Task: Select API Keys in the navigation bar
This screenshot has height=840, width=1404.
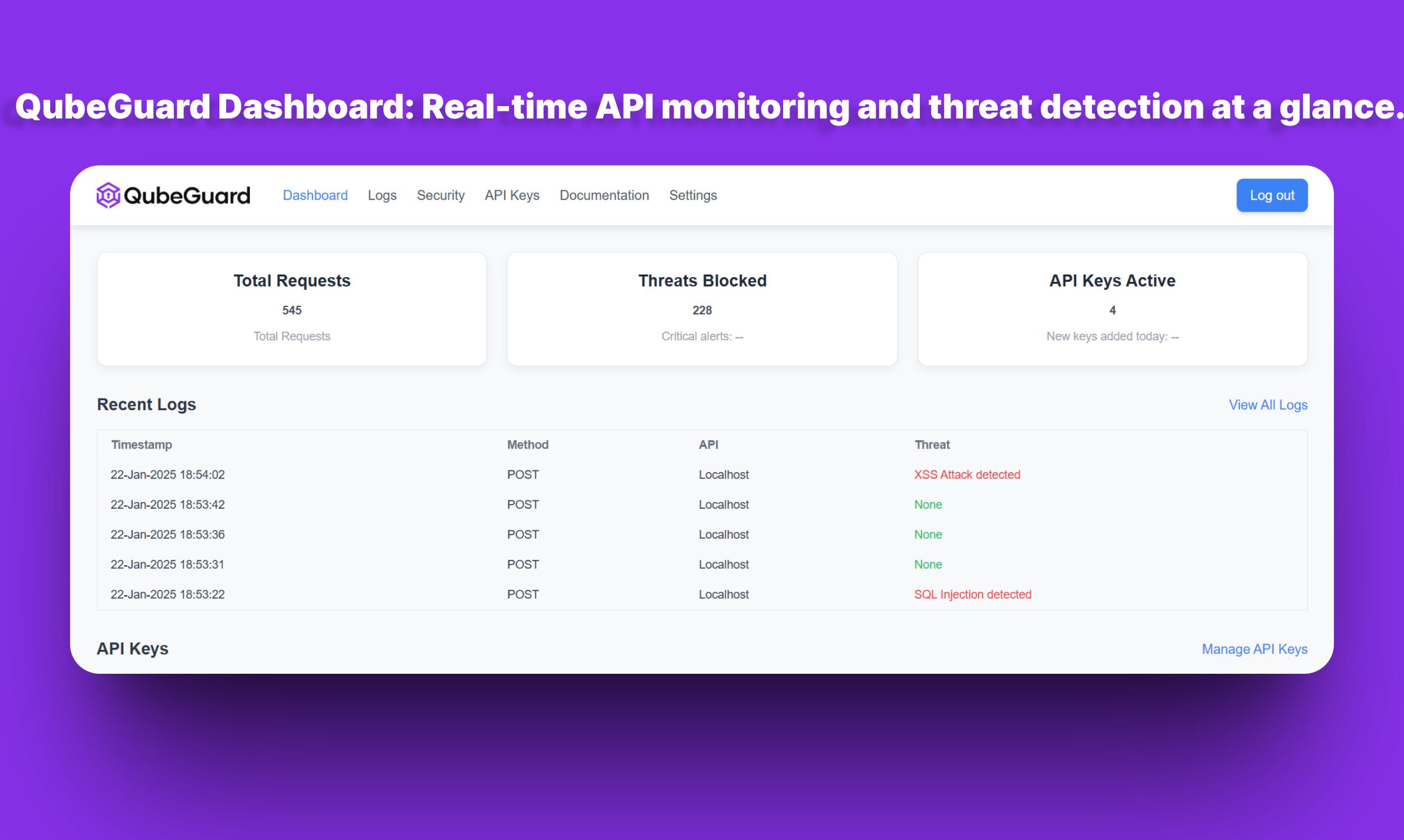Action: (512, 195)
